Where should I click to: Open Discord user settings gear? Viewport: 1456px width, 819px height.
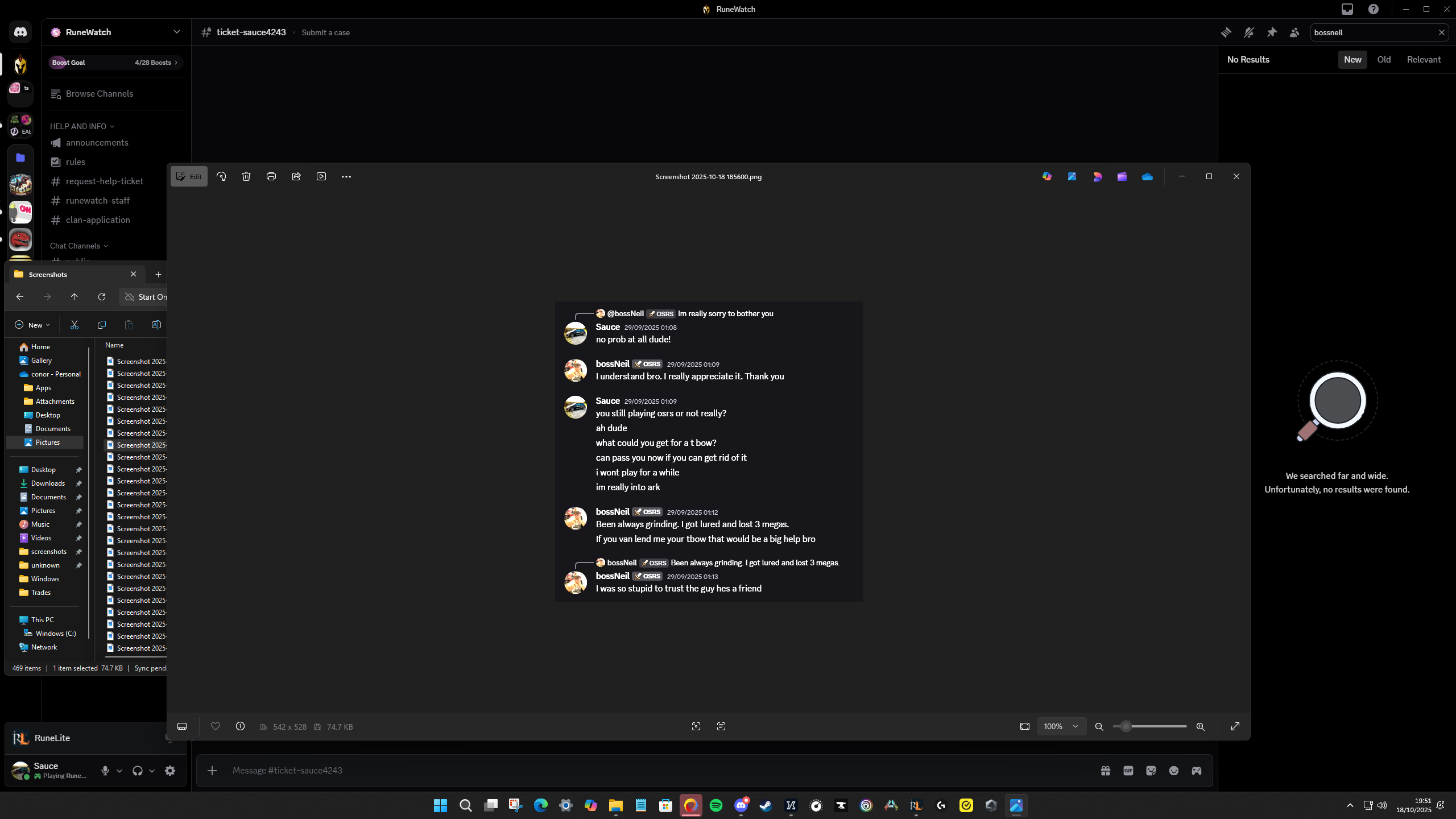point(170,771)
